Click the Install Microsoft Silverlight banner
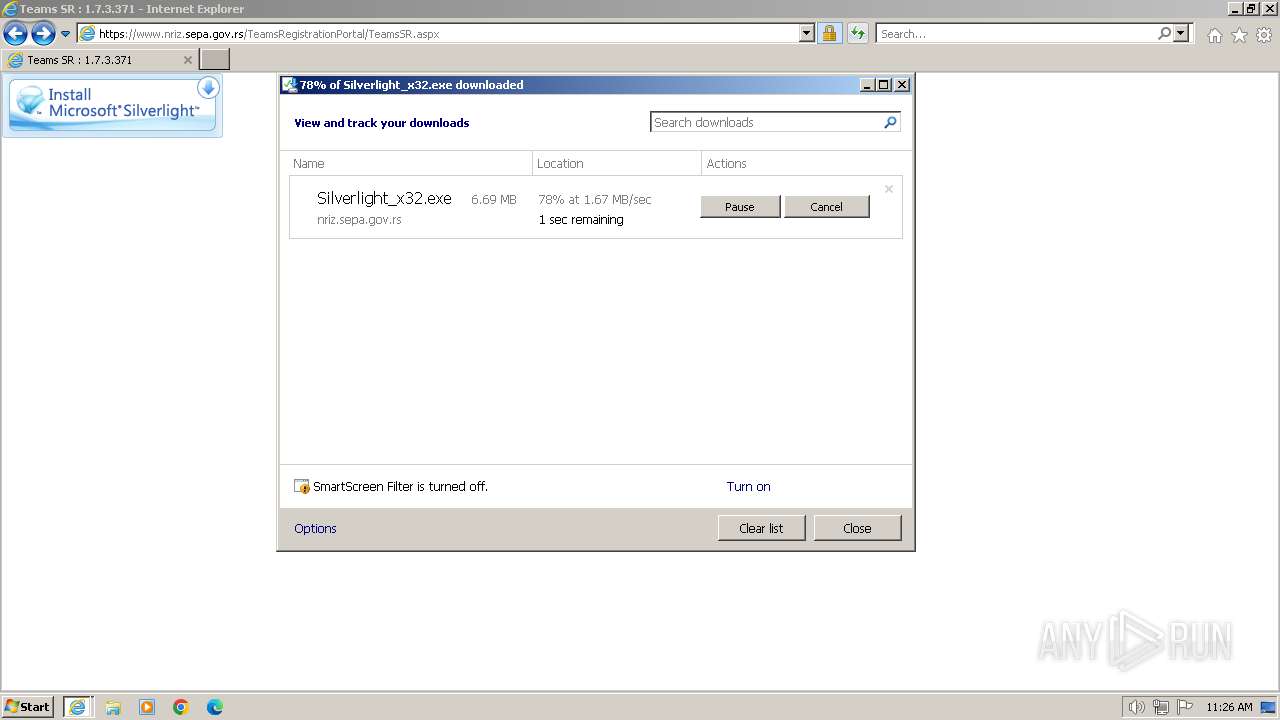 click(x=112, y=105)
